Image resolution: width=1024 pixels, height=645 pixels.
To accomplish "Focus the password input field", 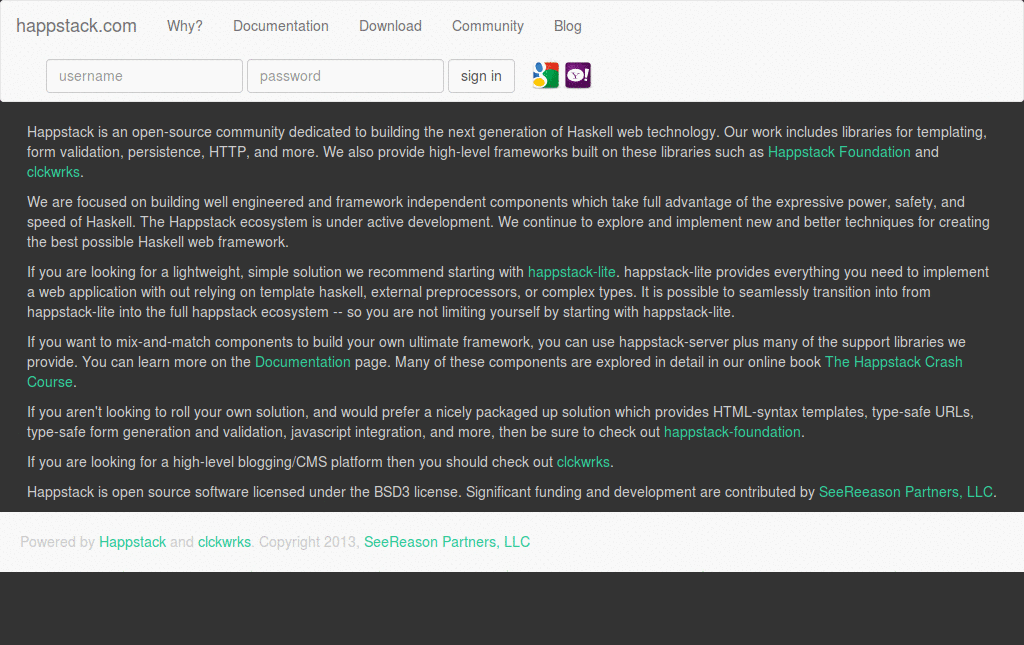I will 345,76.
